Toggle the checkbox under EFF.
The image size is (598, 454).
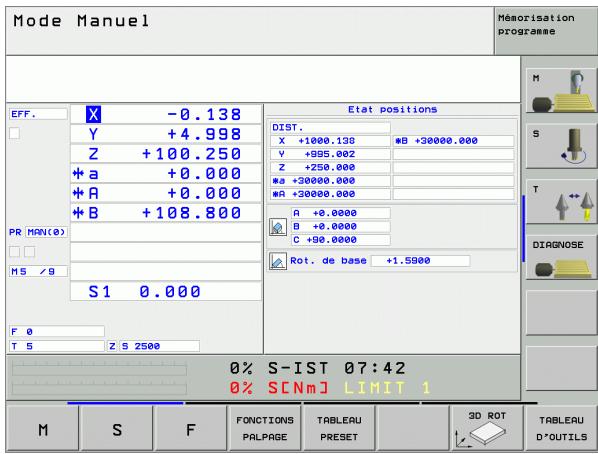(14, 133)
